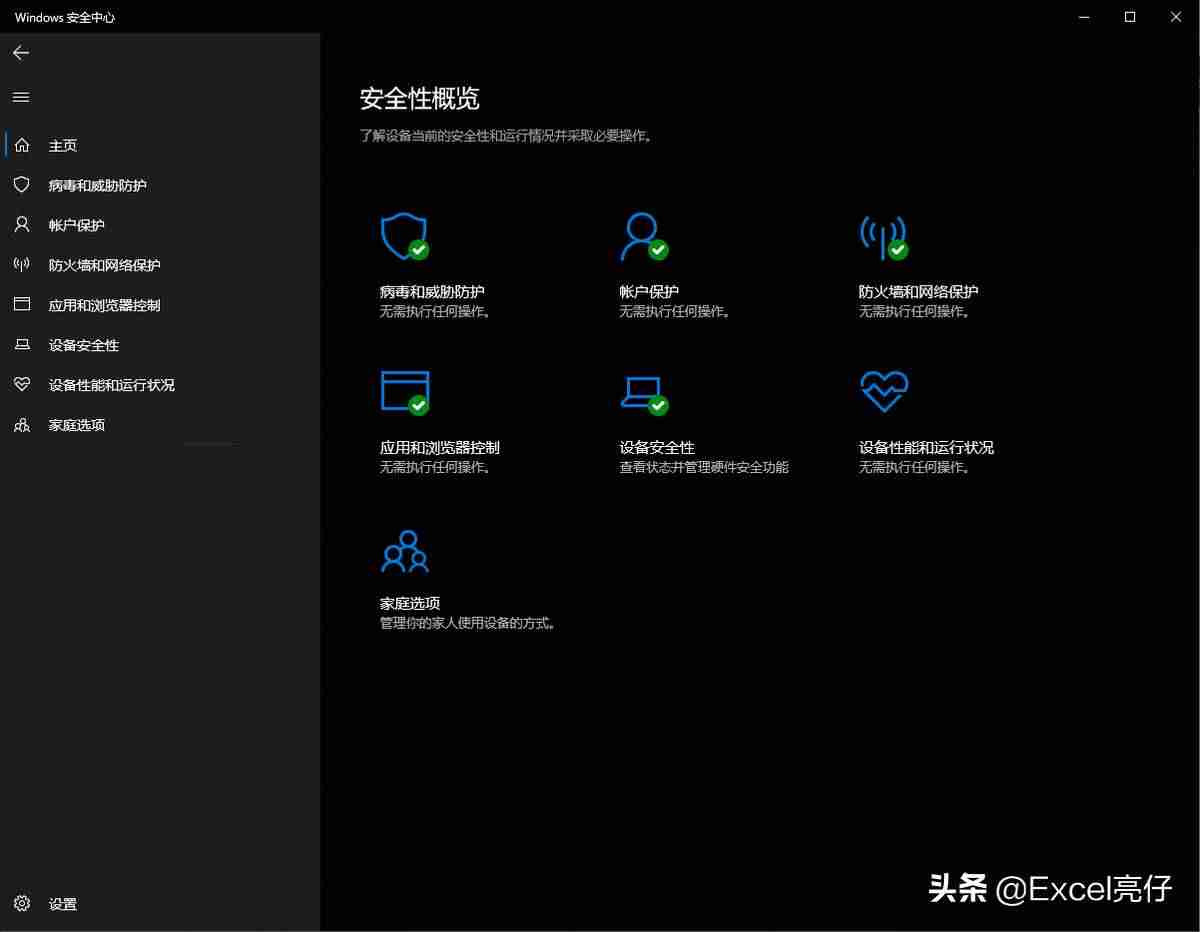The width and height of the screenshot is (1200, 932).
Task: Open the large account protection person icon
Action: (644, 236)
